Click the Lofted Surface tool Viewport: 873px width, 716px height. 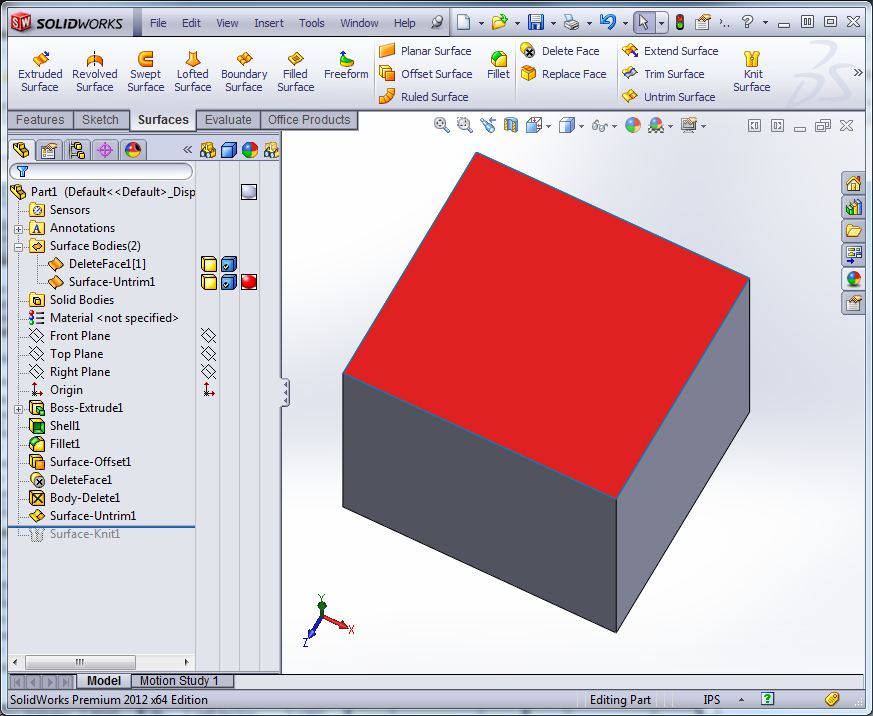pyautogui.click(x=192, y=71)
